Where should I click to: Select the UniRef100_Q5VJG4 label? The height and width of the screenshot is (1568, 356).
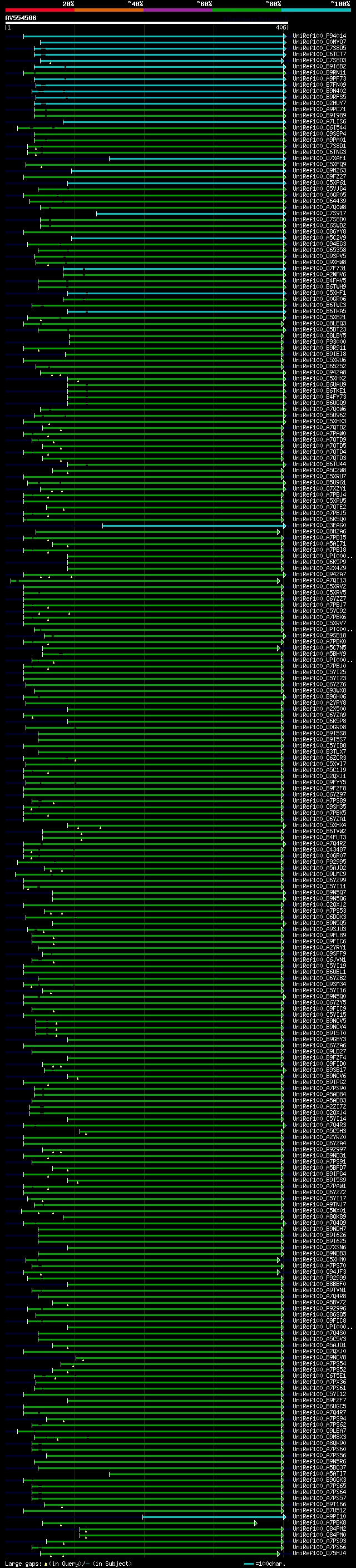click(319, 189)
